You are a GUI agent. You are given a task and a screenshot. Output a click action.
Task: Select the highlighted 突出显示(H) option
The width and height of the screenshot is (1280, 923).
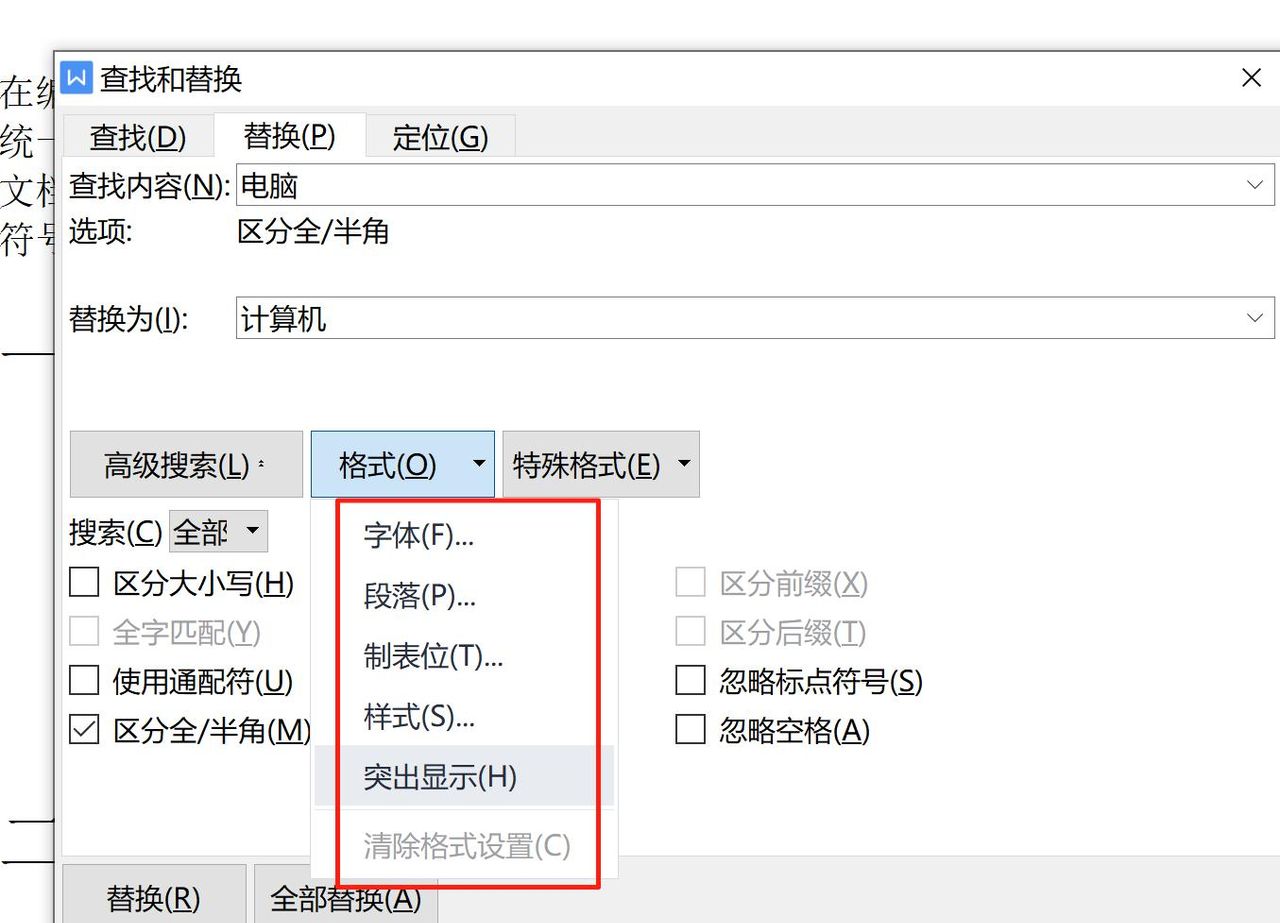(x=436, y=776)
